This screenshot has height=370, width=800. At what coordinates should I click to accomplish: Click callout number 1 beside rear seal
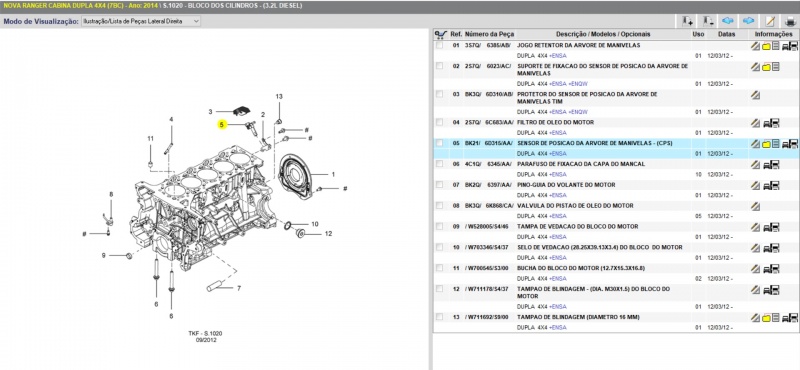333,175
